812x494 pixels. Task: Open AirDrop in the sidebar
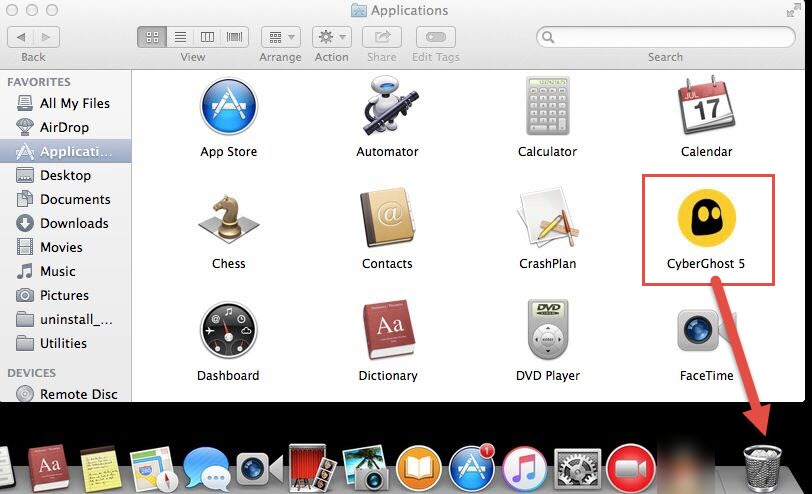pos(66,127)
